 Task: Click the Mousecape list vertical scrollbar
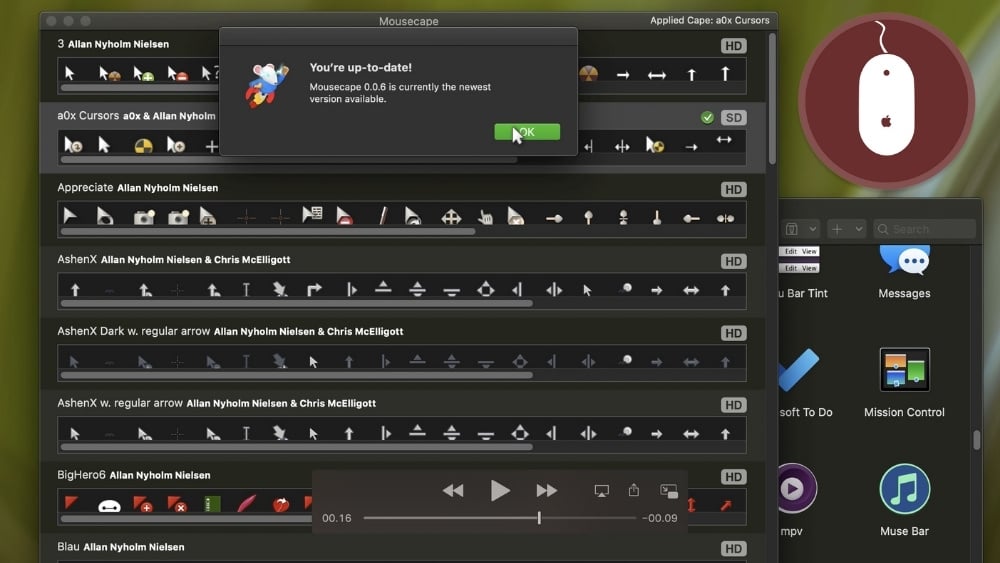771,100
